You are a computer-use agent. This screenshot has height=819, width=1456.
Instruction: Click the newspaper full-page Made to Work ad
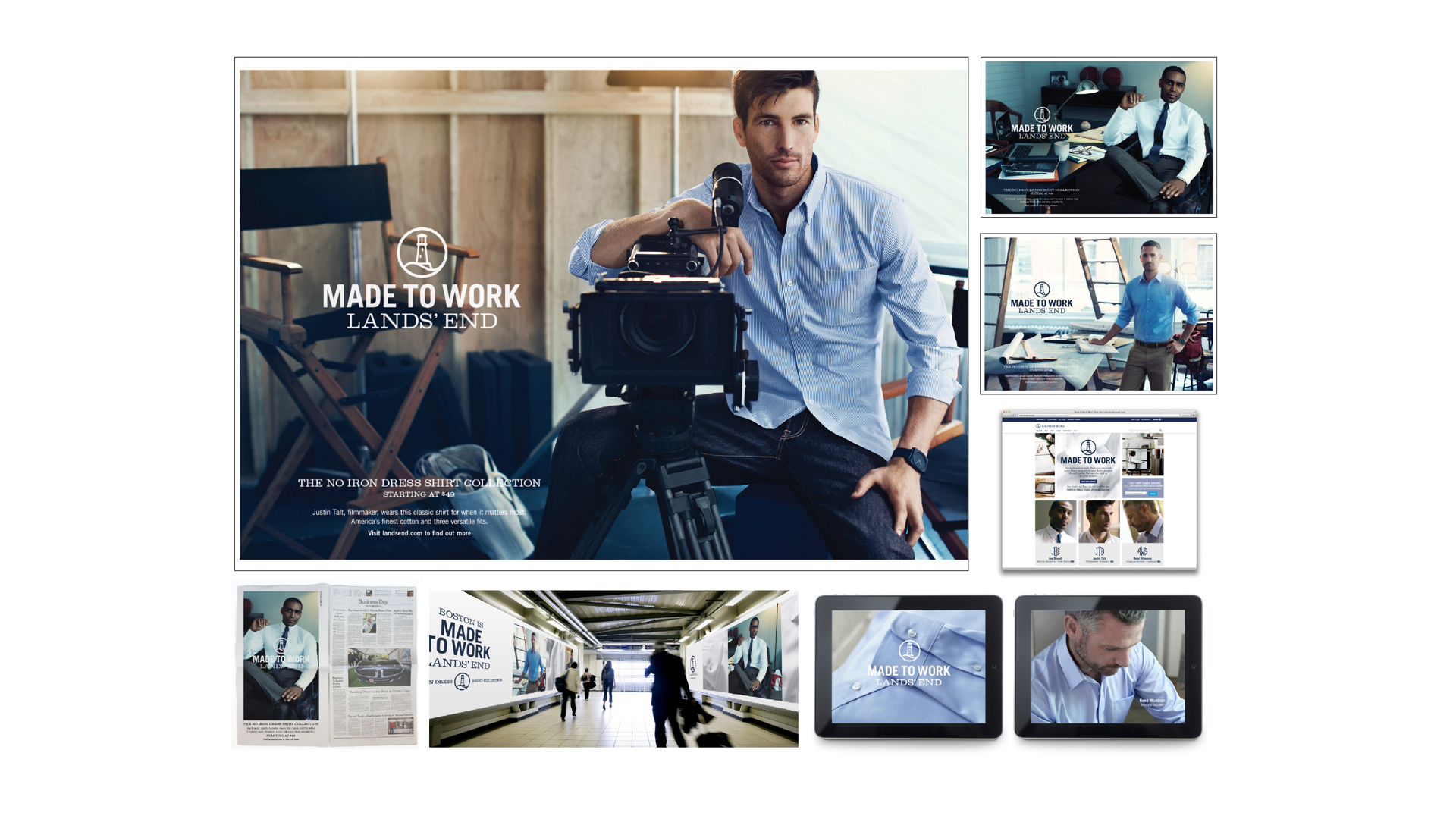(x=281, y=656)
